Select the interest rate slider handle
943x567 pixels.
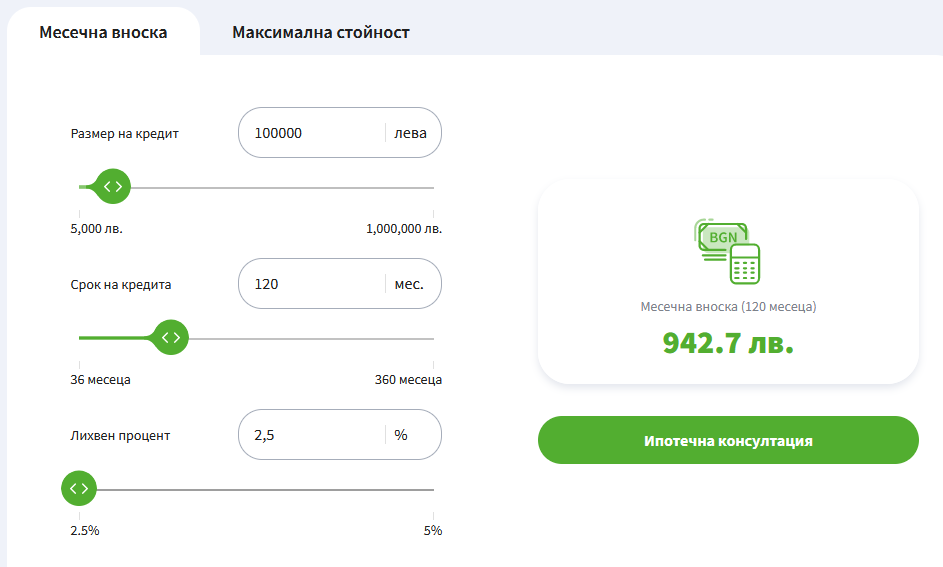click(79, 489)
